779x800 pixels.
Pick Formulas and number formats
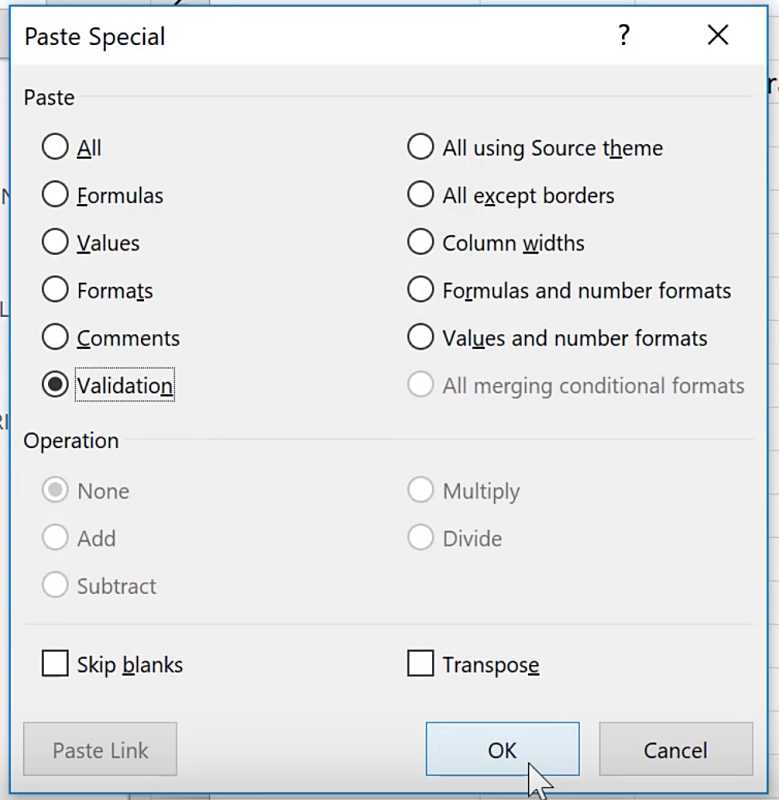point(420,290)
